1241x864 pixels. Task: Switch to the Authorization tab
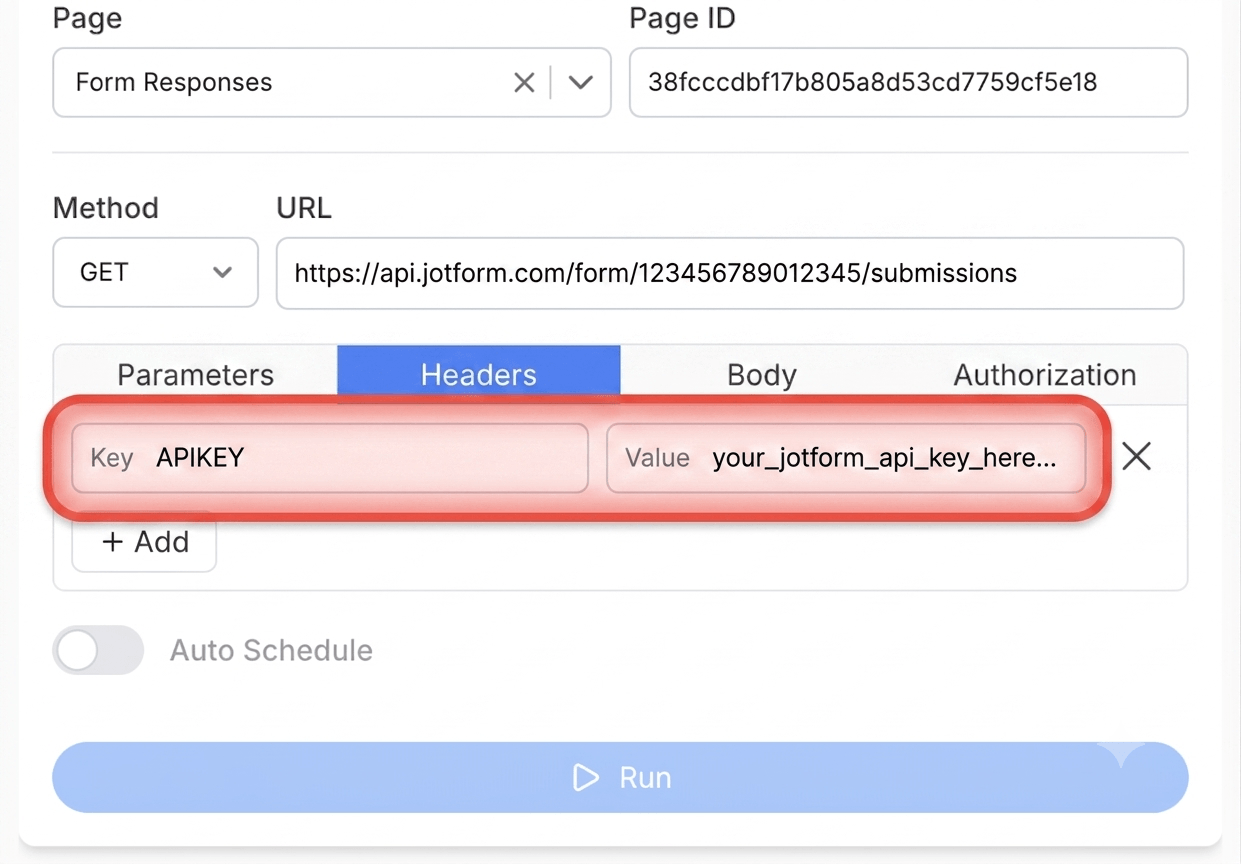(1045, 375)
